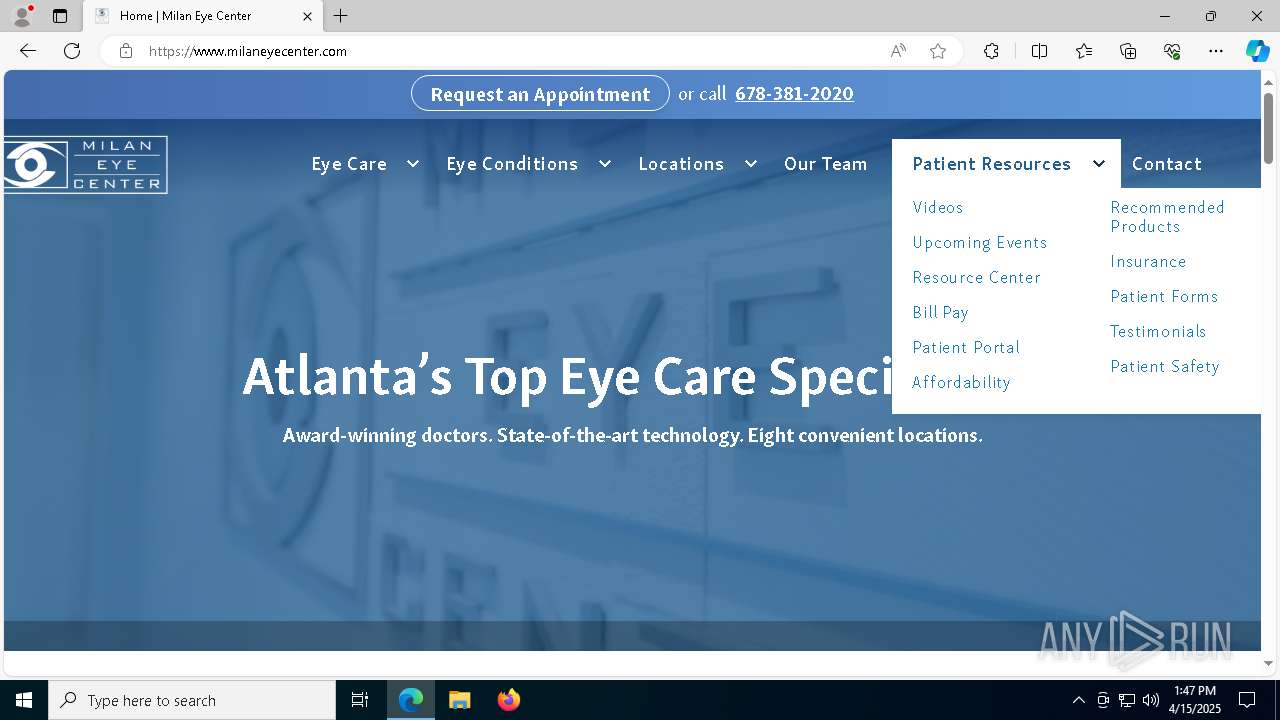The height and width of the screenshot is (720, 1280).
Task: Click scrollbar down arrow
Action: click(1268, 663)
